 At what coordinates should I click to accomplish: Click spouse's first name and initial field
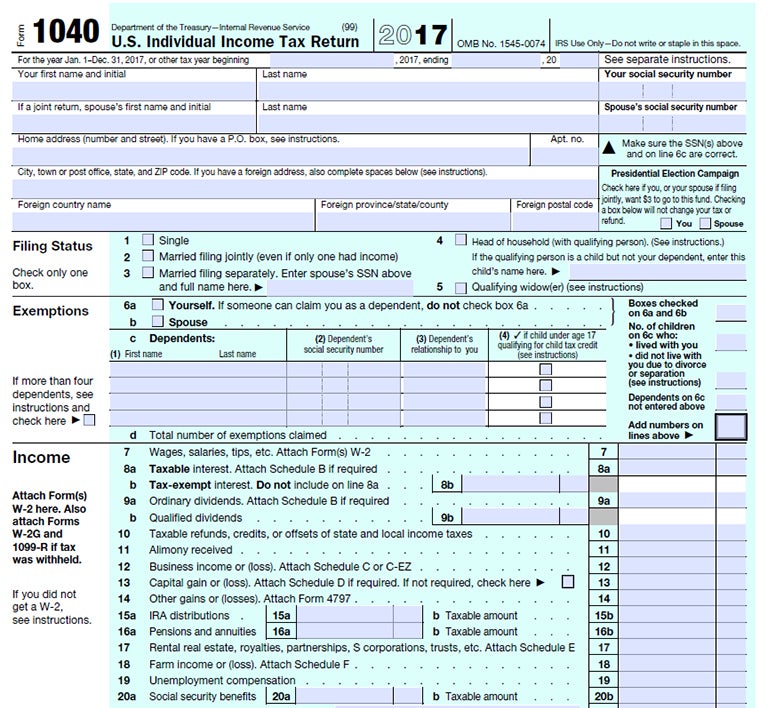(x=133, y=123)
